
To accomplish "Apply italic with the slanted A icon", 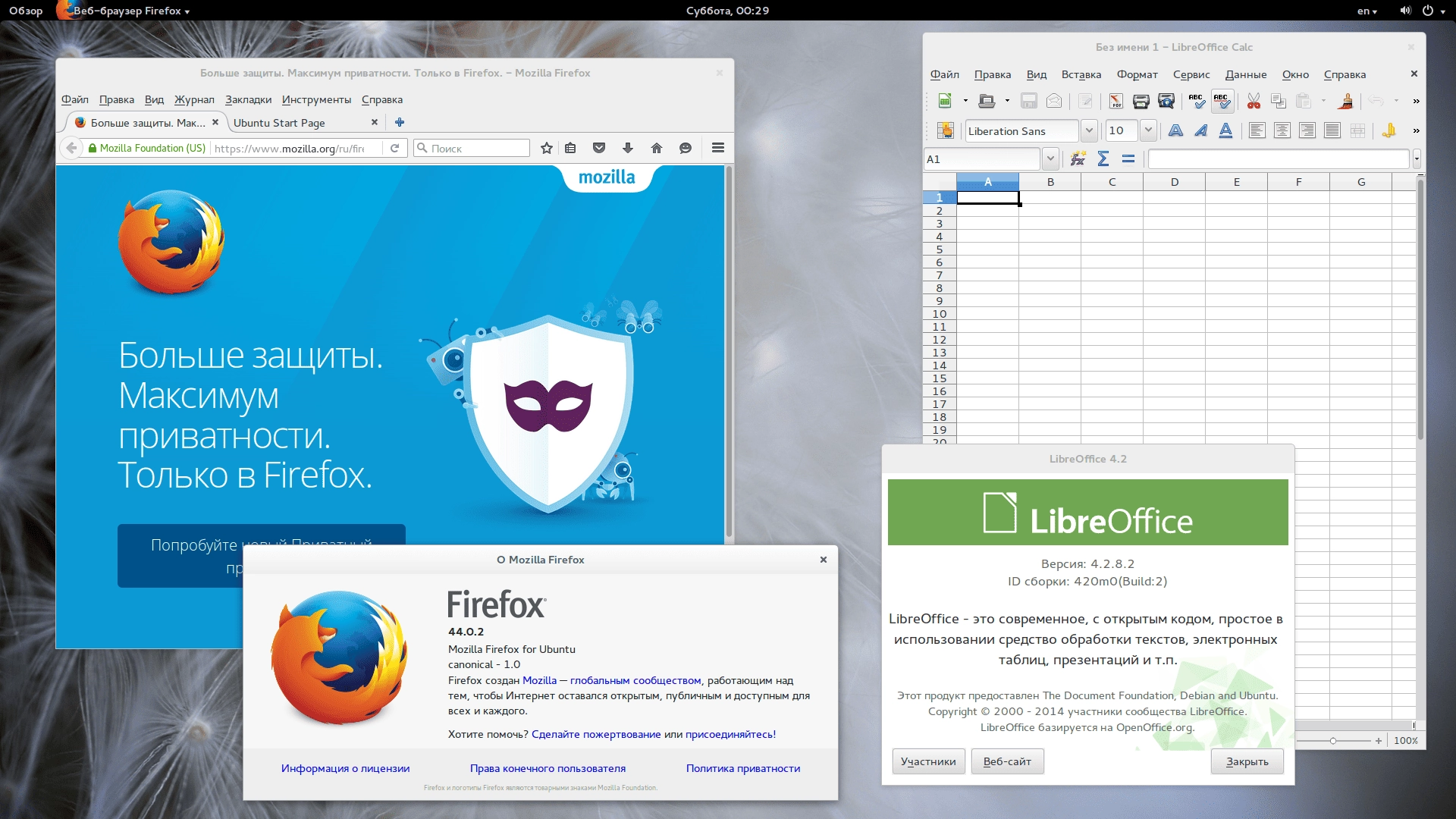I will point(1200,130).
